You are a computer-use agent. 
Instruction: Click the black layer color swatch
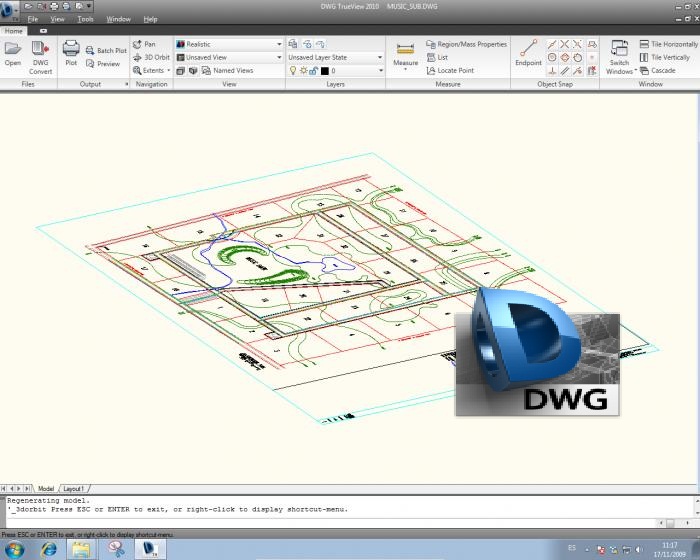click(325, 71)
